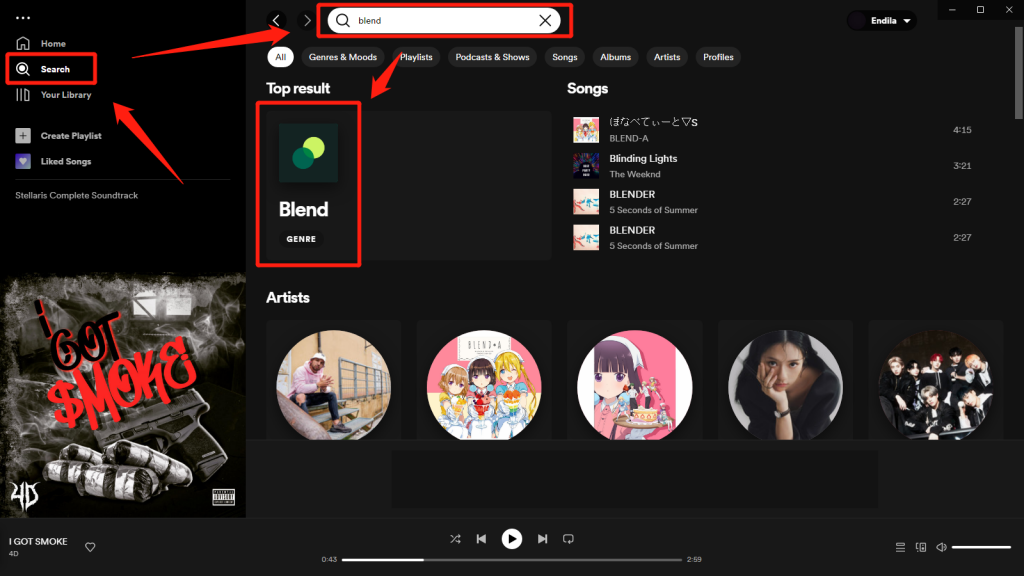Open Your Library
The height and width of the screenshot is (576, 1024).
pos(54,95)
